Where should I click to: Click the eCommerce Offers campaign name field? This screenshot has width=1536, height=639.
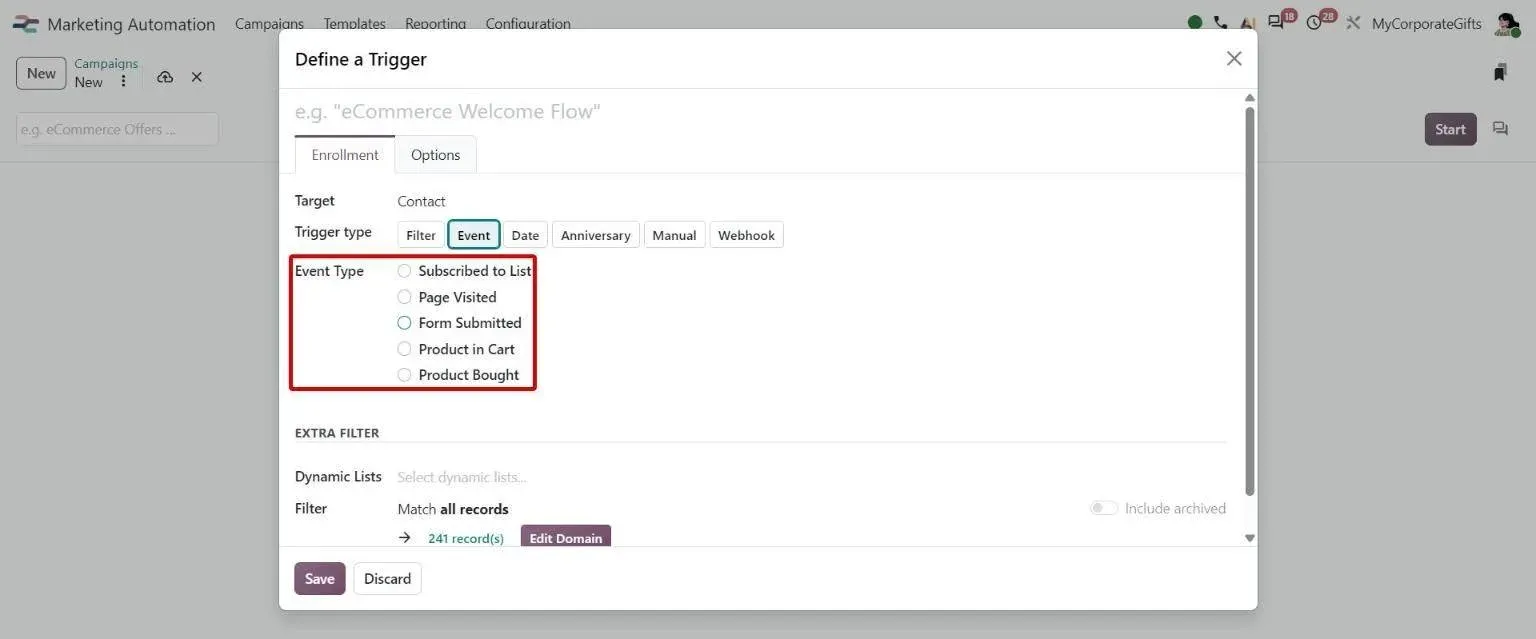click(117, 129)
